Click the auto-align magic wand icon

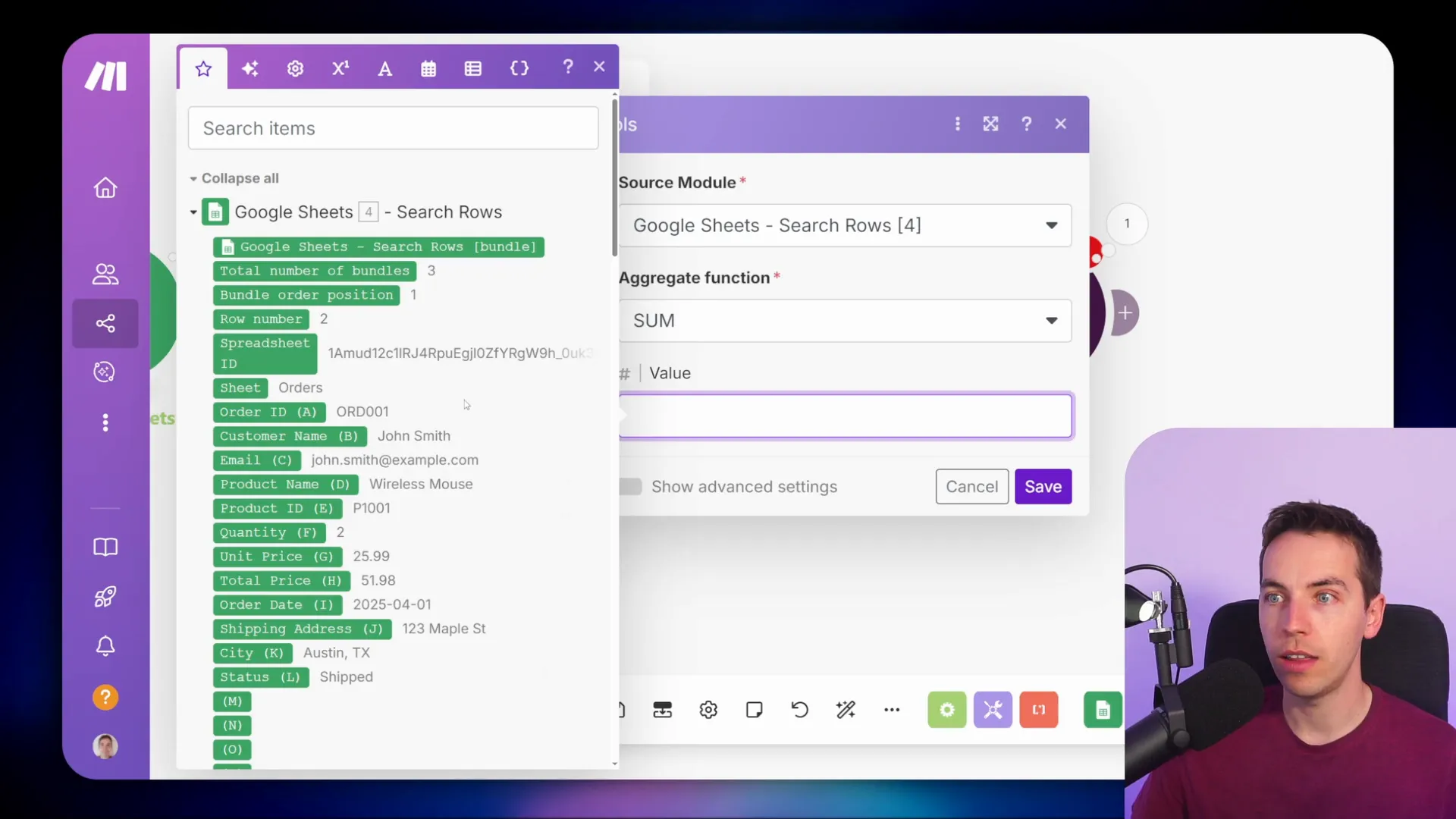pos(846,710)
